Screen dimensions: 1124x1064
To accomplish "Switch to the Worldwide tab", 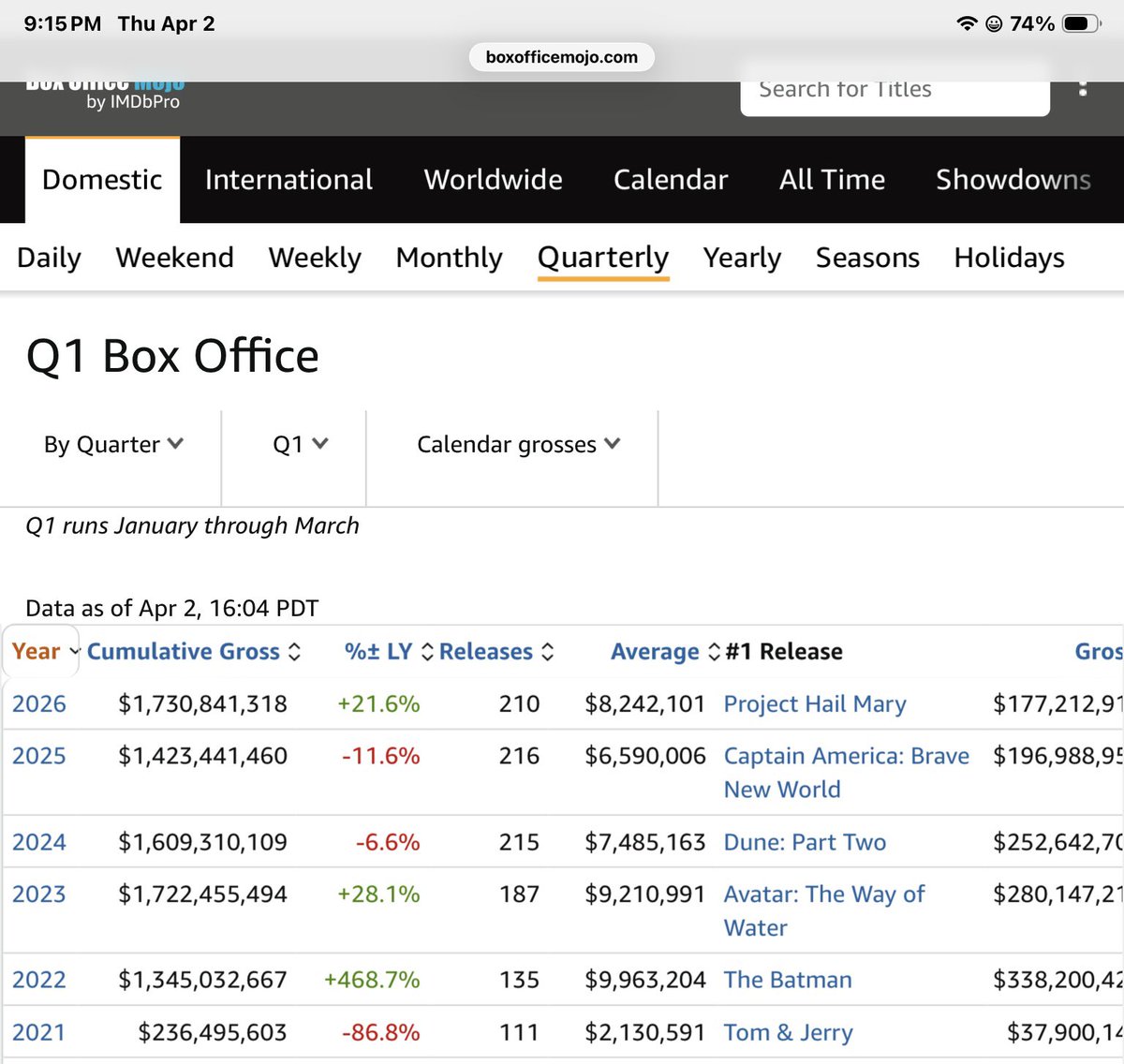I will click(x=493, y=180).
